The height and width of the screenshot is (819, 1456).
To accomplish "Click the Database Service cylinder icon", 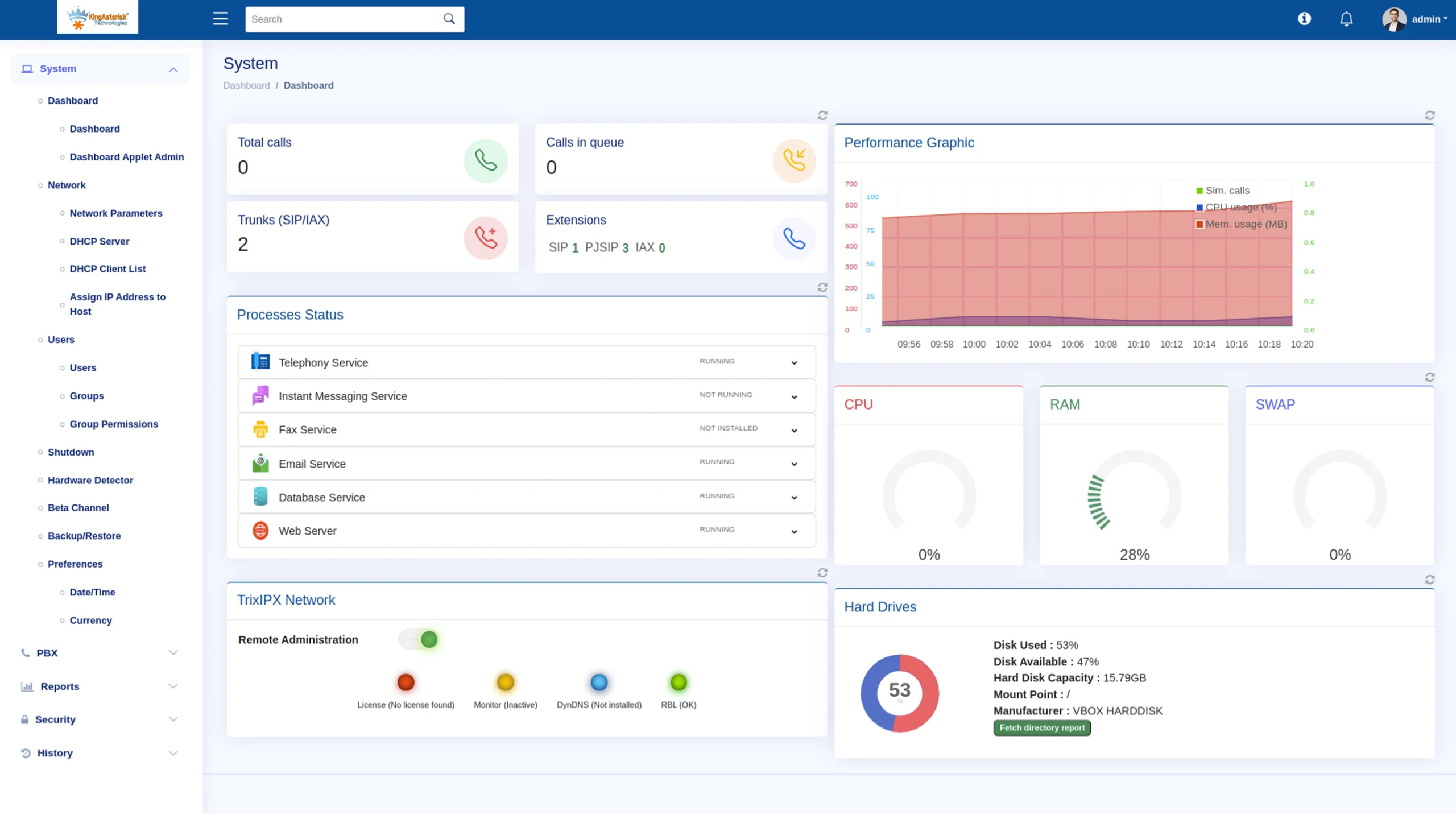I will (x=260, y=497).
